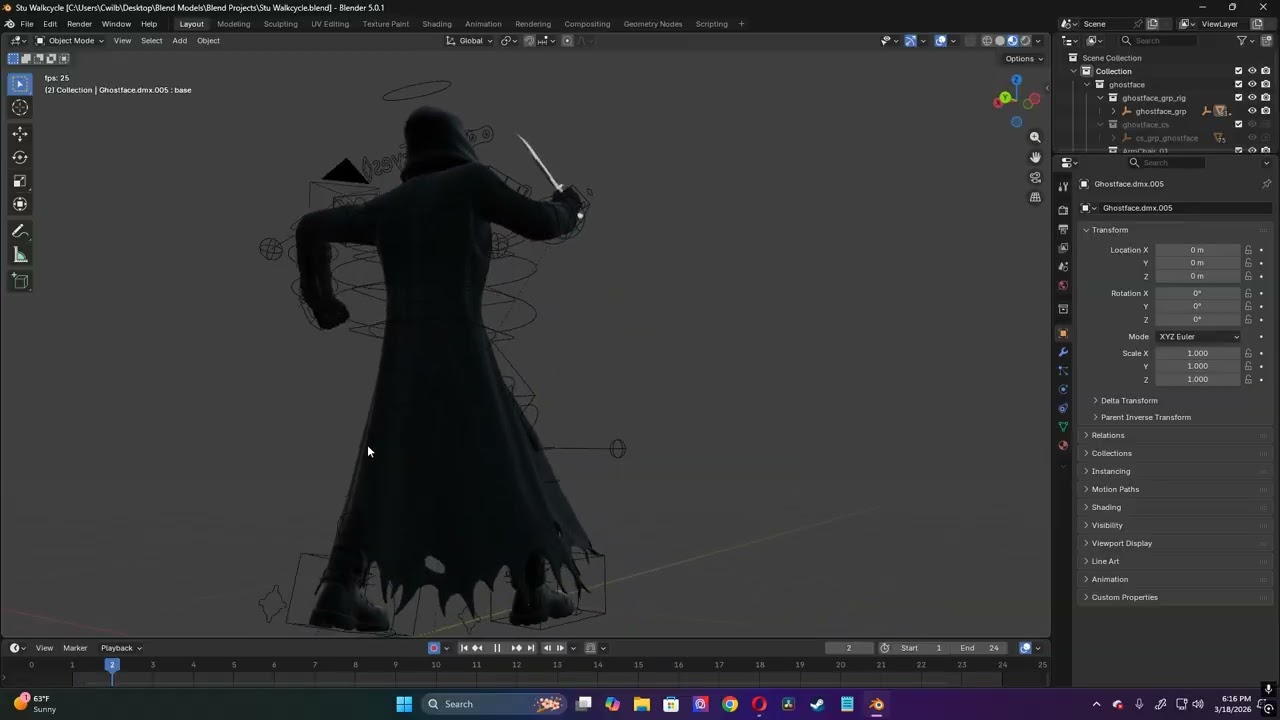Expand the ghostface_grp tree item
Image resolution: width=1280 pixels, height=720 pixels.
[x=1113, y=111]
